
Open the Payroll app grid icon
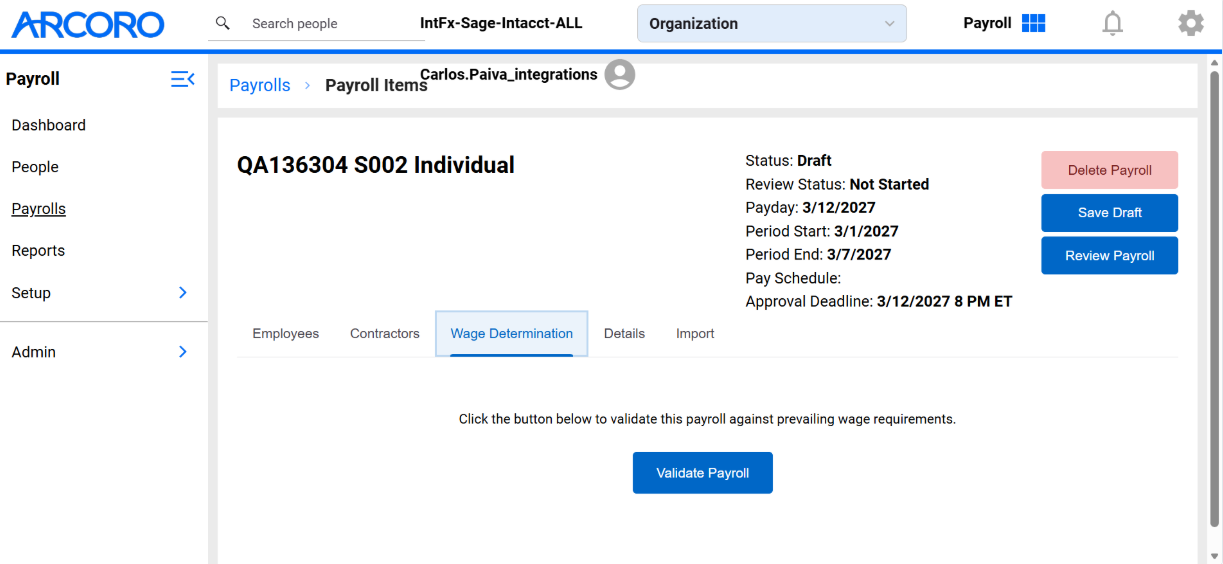point(1034,23)
